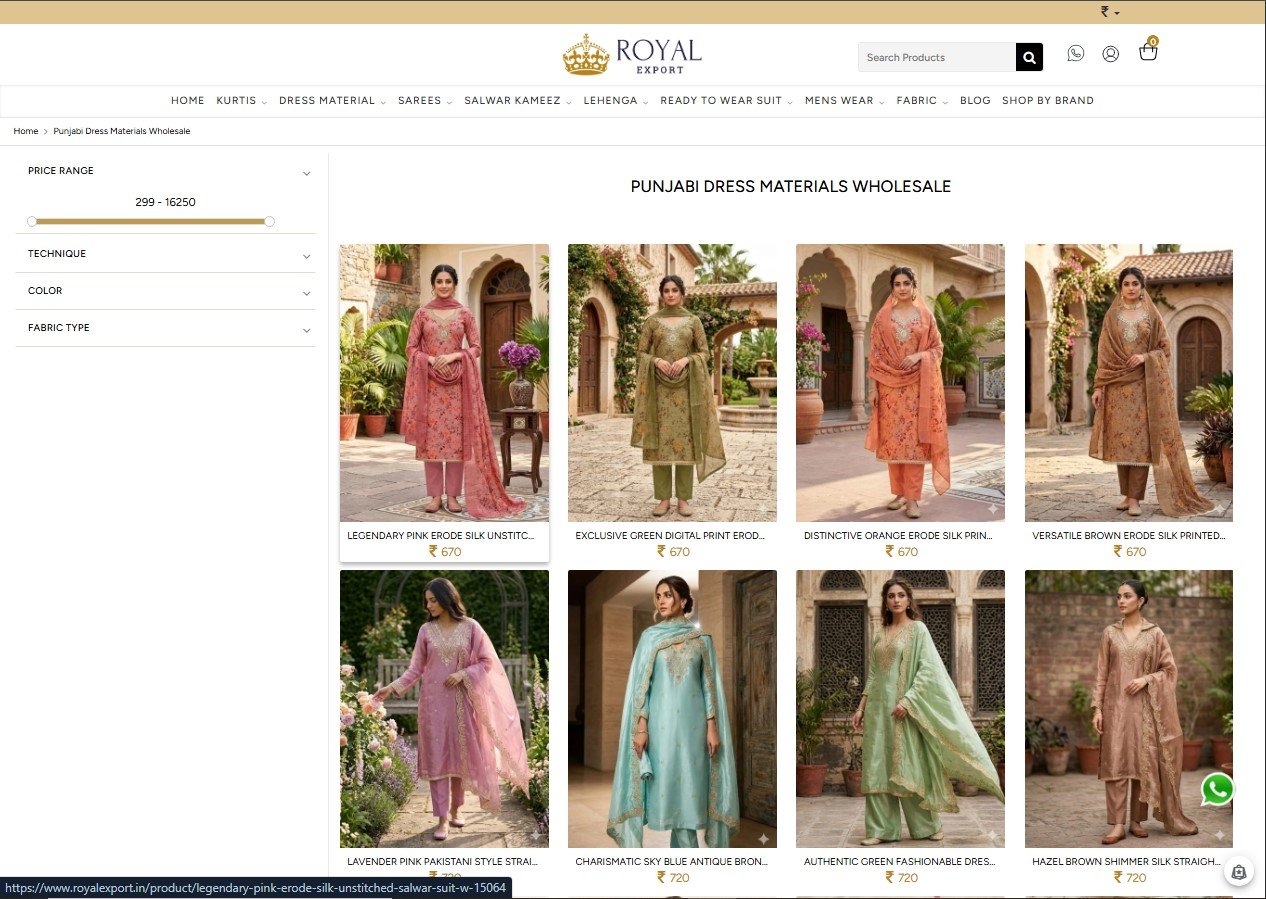The height and width of the screenshot is (899, 1266).
Task: Open the Fabric menu
Action: [x=922, y=101]
